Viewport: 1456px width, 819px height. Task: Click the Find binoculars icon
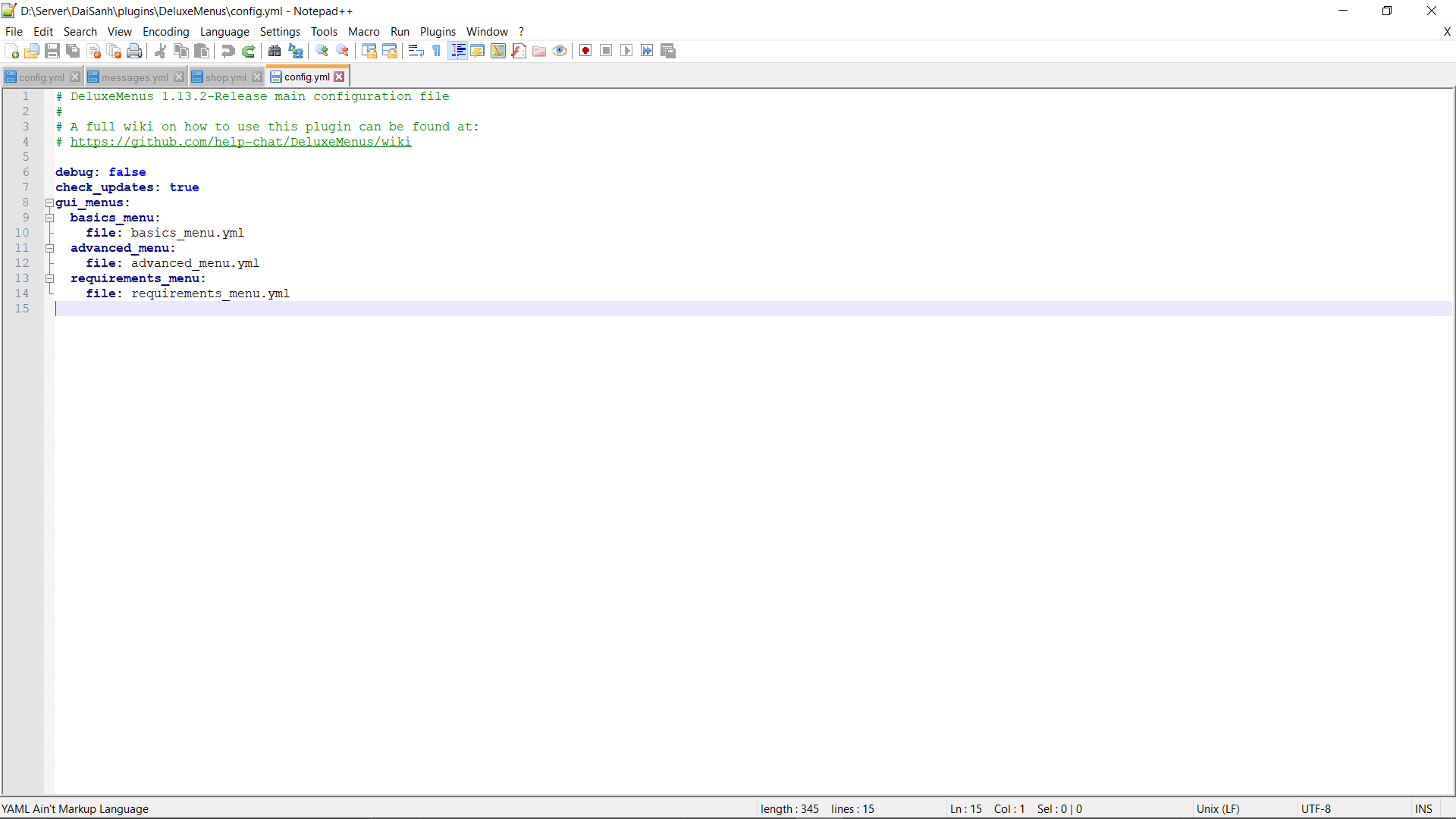pyautogui.click(x=275, y=51)
